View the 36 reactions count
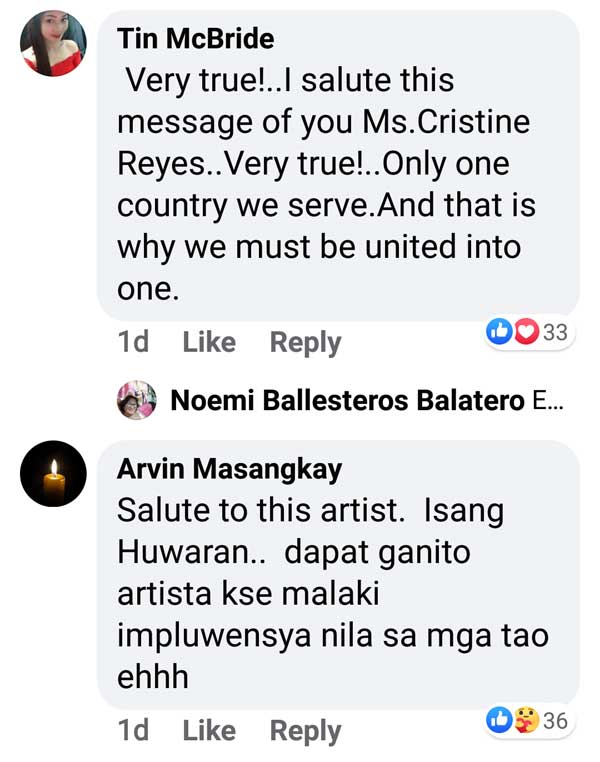Viewport: 600px width, 762px height. (x=555, y=721)
